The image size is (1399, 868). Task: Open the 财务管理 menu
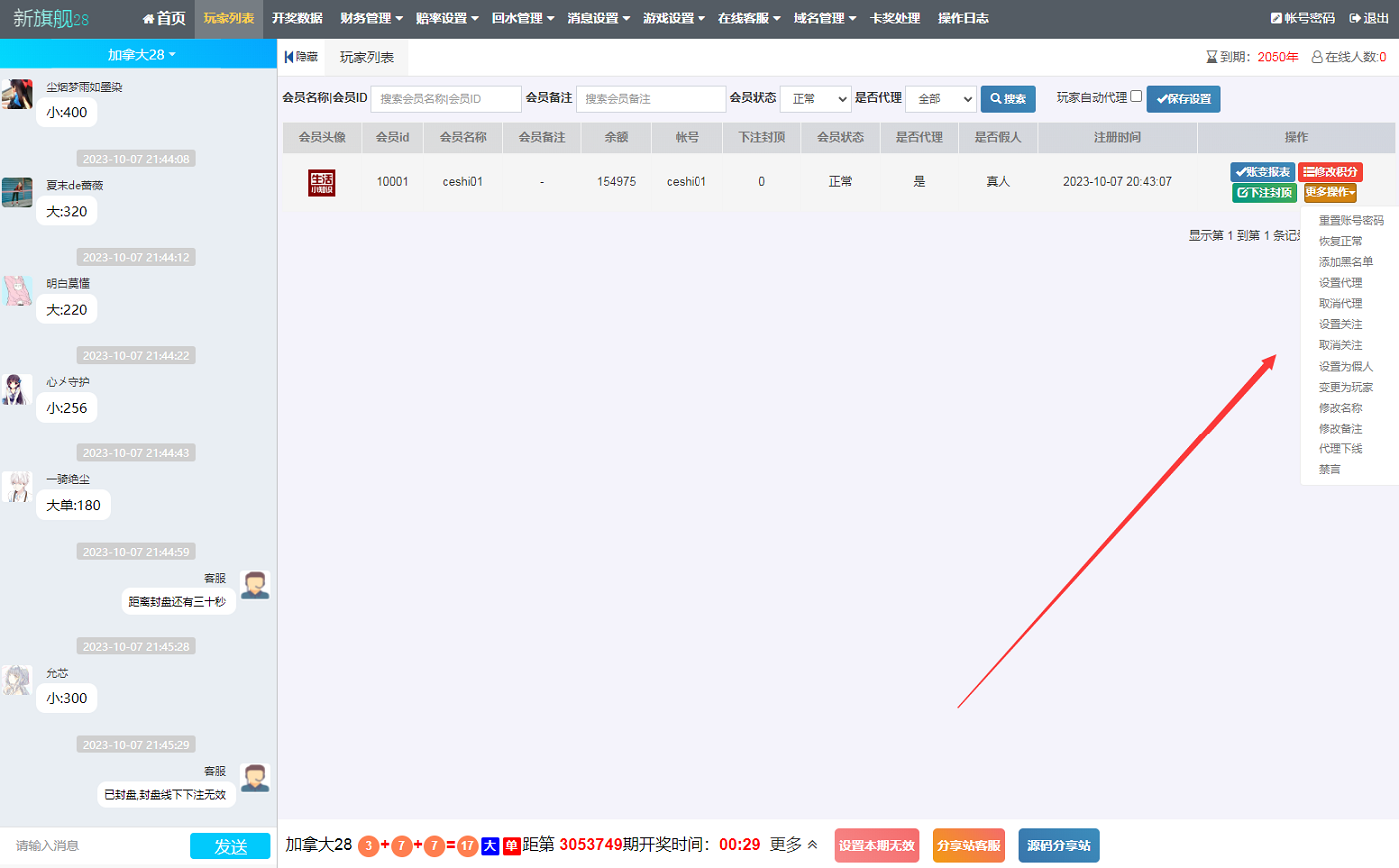(371, 18)
